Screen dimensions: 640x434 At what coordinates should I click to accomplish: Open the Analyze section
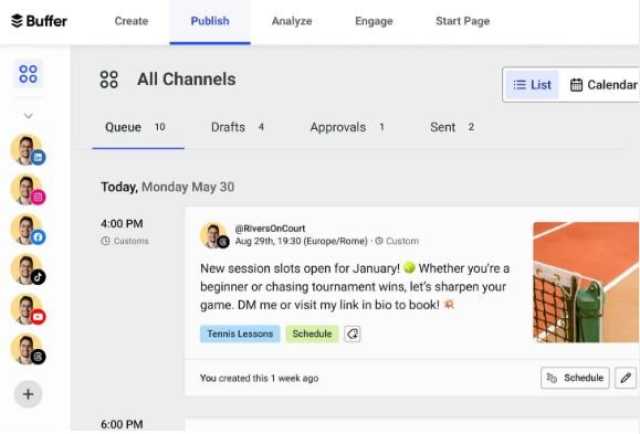tap(292, 21)
